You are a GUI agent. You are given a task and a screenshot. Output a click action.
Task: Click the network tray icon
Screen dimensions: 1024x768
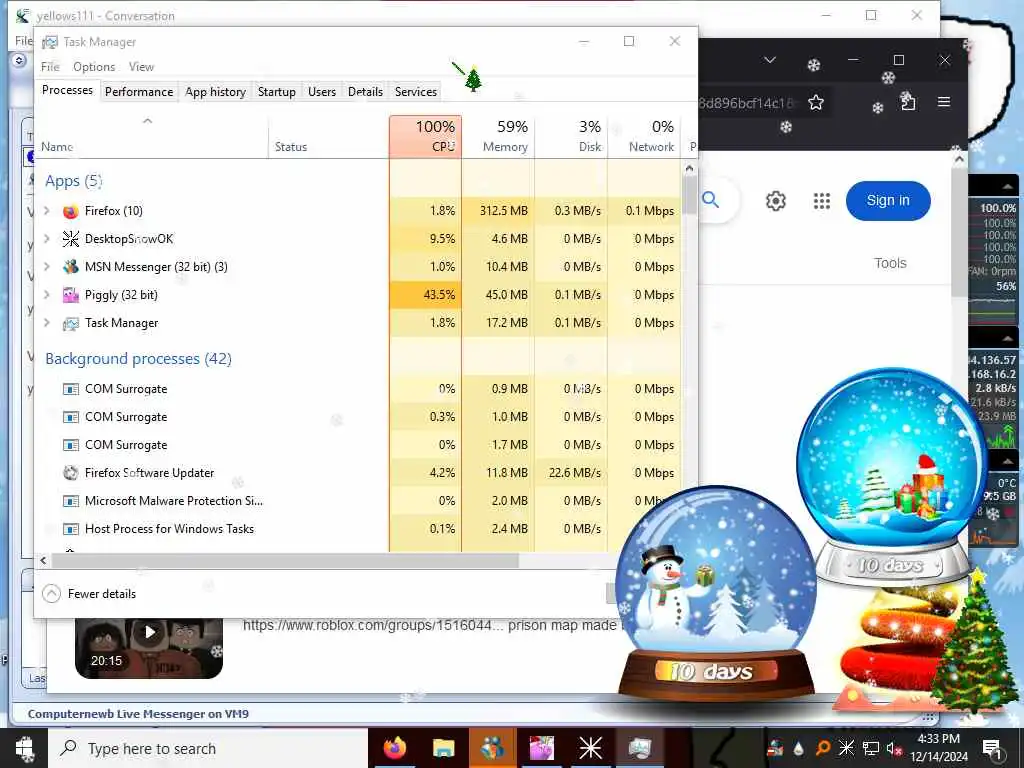[x=871, y=748]
